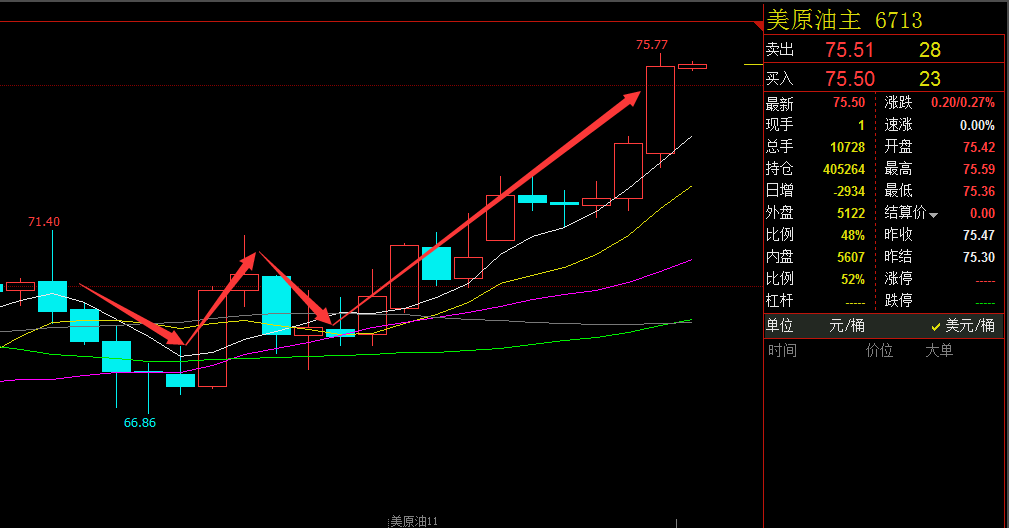This screenshot has width=1009, height=528.
Task: Click the 卖出 price 75.51
Action: 850,50
